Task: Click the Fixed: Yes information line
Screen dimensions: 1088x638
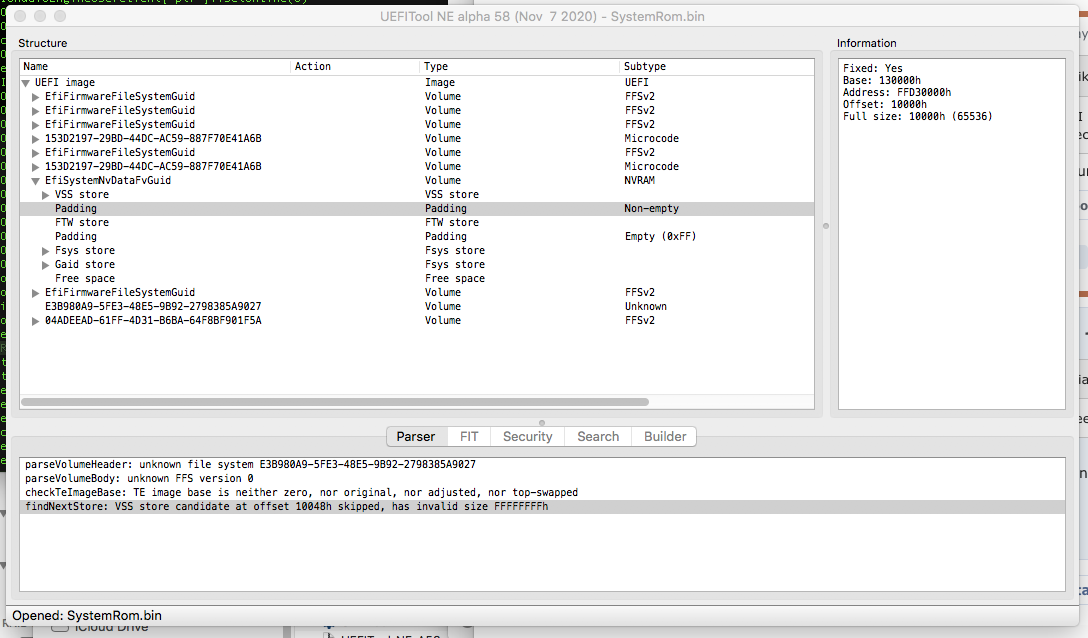Action: click(x=872, y=68)
